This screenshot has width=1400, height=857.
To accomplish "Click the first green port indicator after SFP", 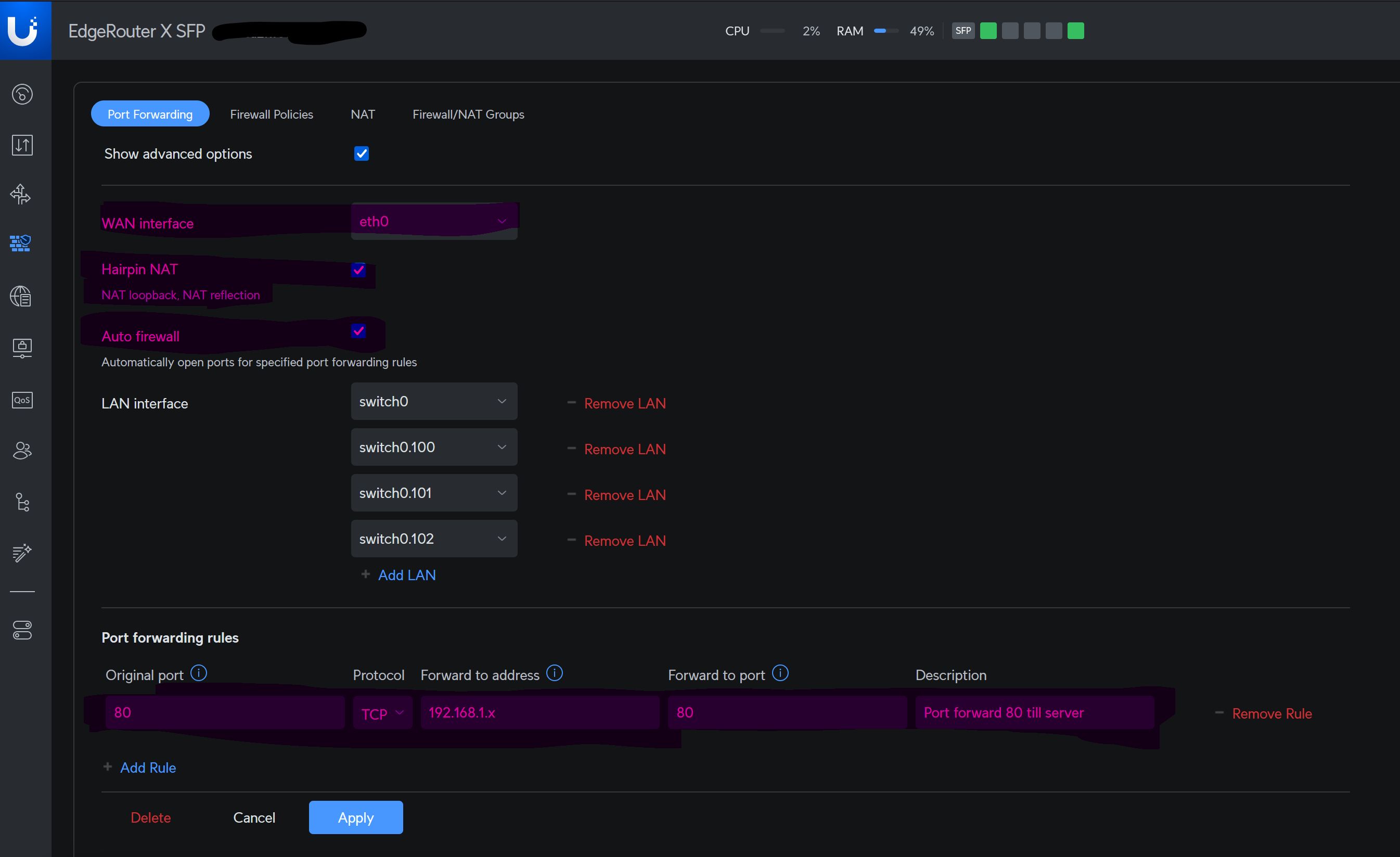I will pos(988,31).
